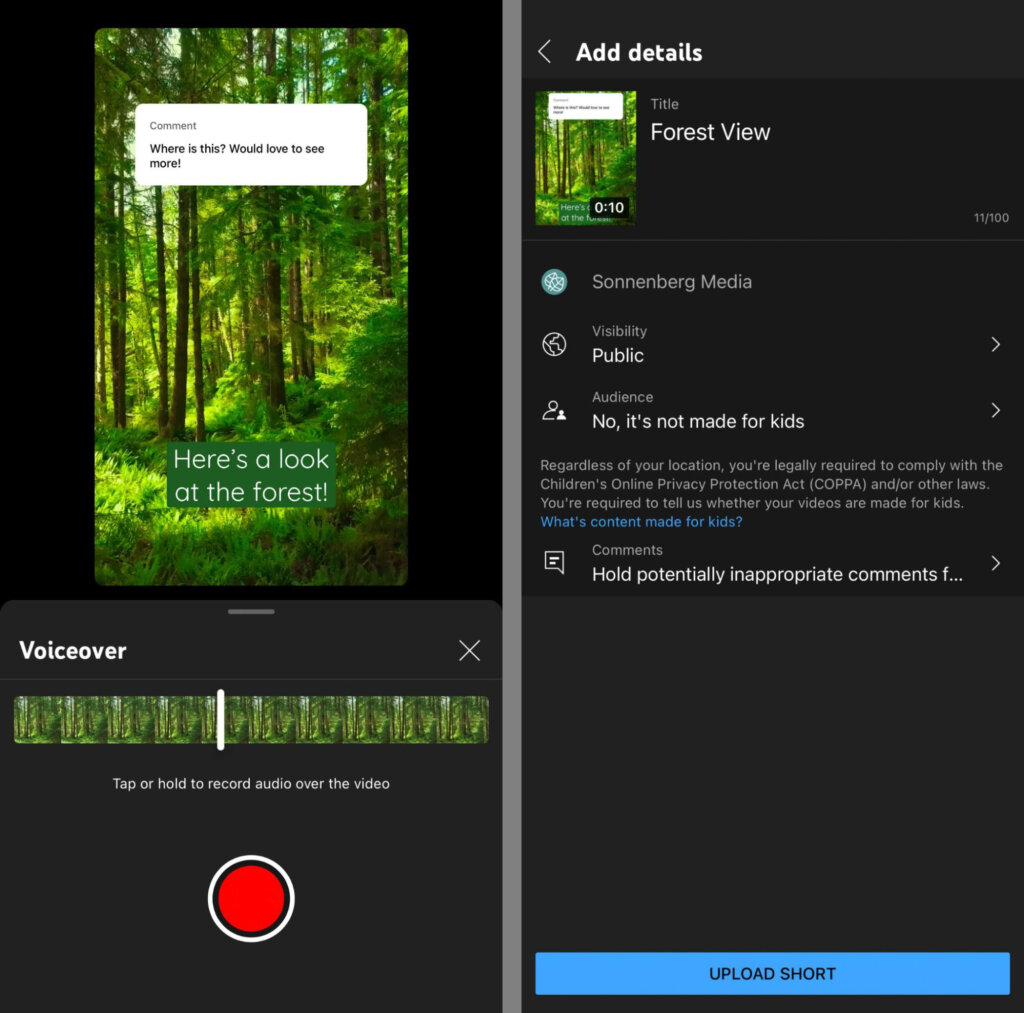Go back using the header arrow
This screenshot has height=1013, width=1024.
coord(545,53)
